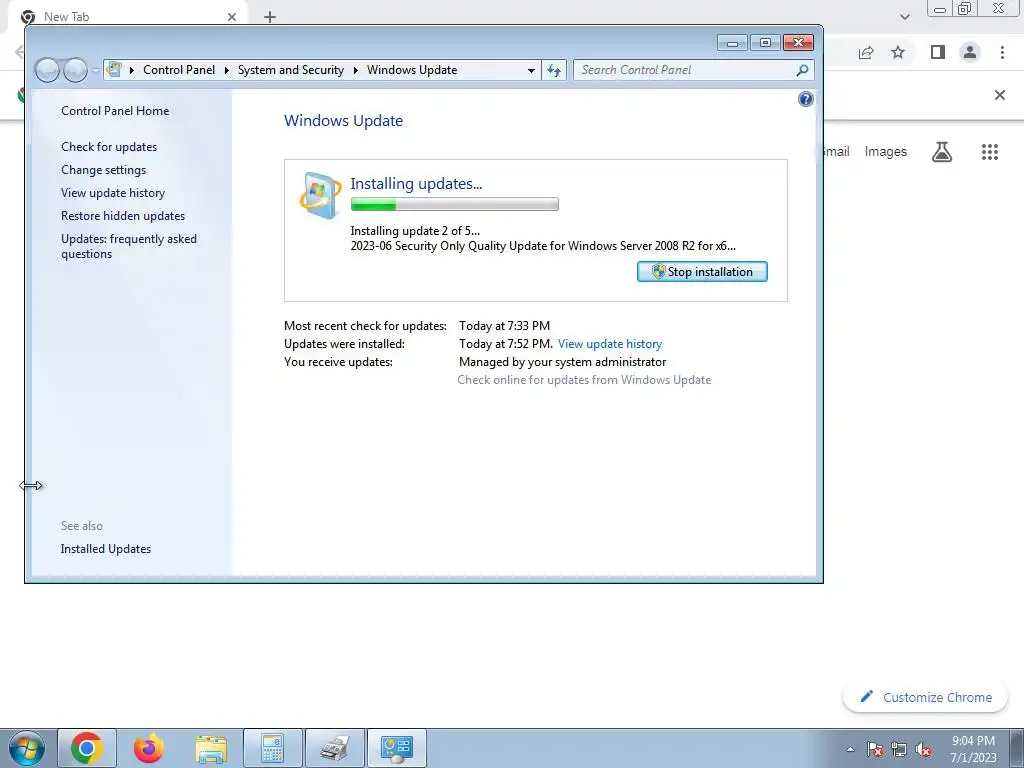Minimize the Windows Update window
Viewport: 1024px width, 768px height.
tap(732, 43)
